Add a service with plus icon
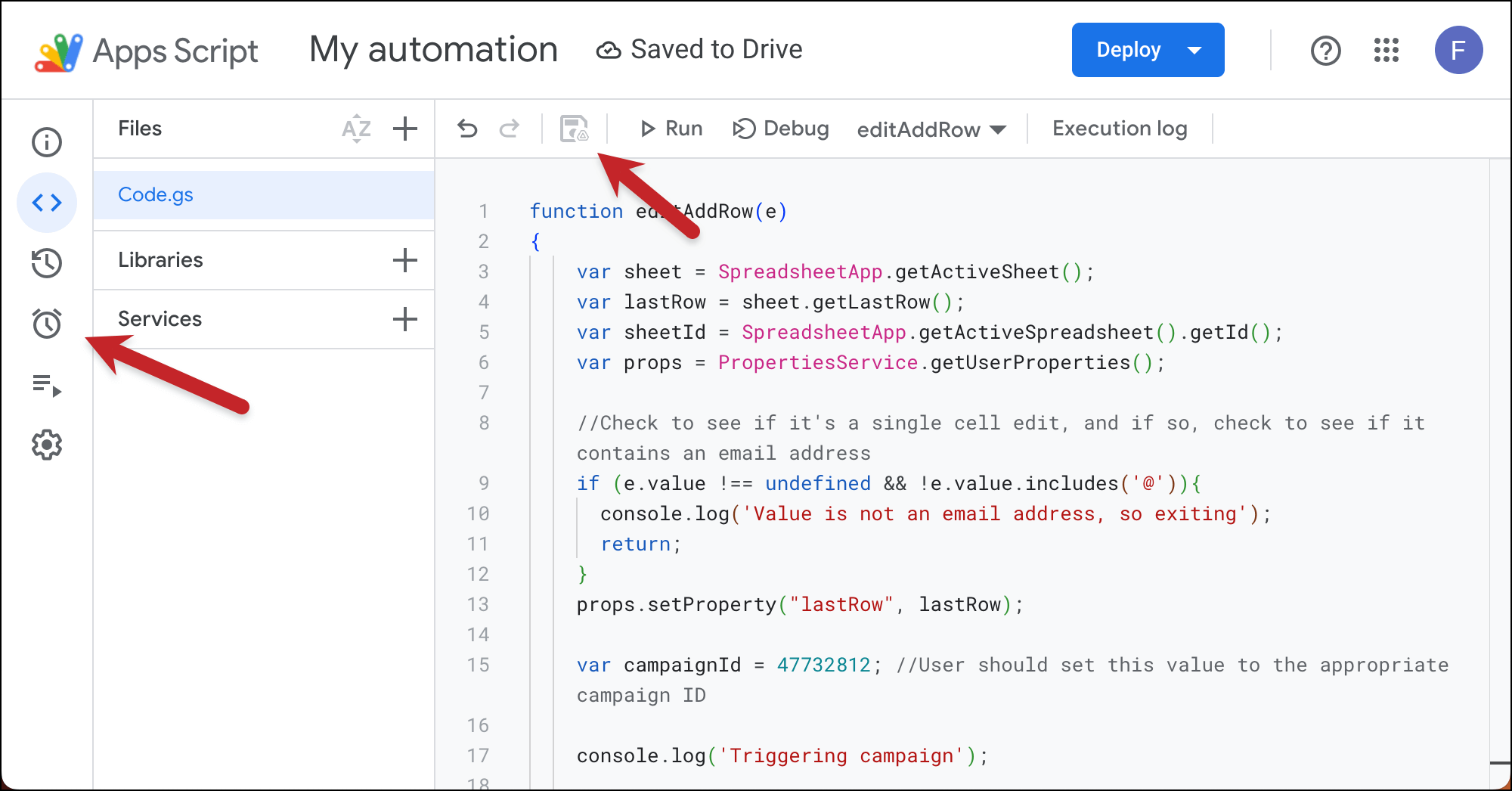The width and height of the screenshot is (1512, 791). click(x=405, y=319)
